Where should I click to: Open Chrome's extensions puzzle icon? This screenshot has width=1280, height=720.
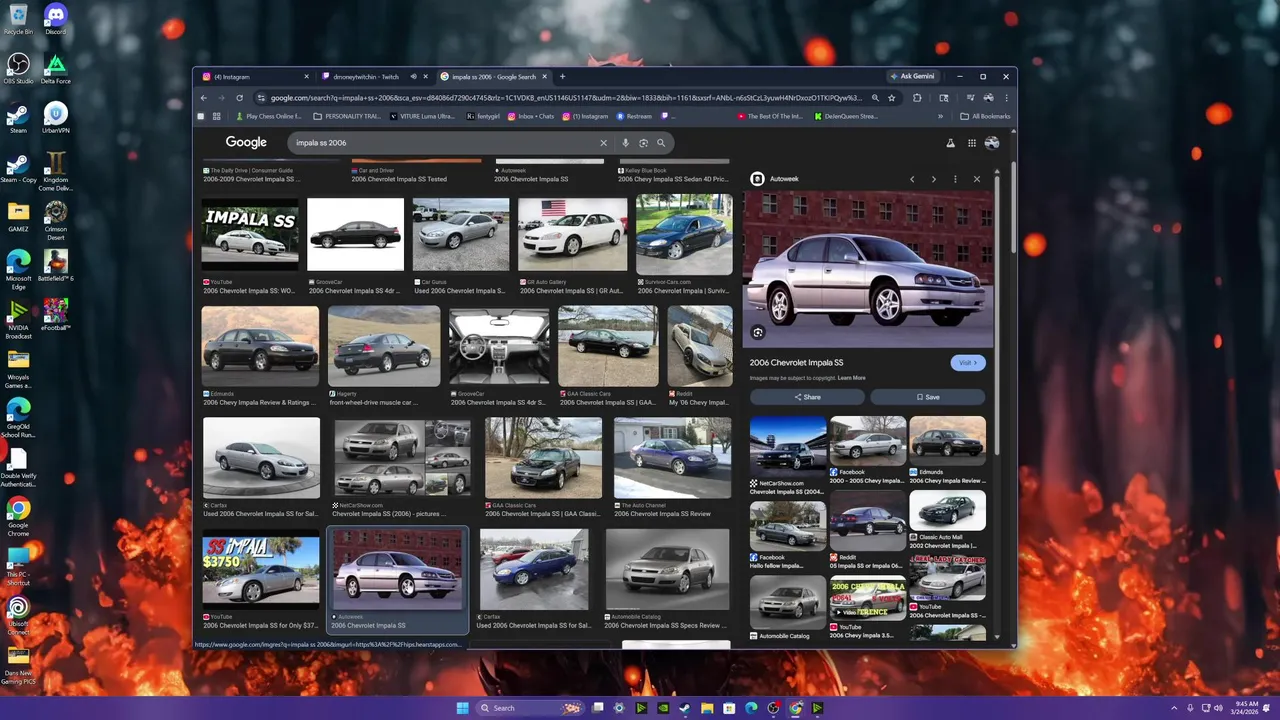(917, 98)
